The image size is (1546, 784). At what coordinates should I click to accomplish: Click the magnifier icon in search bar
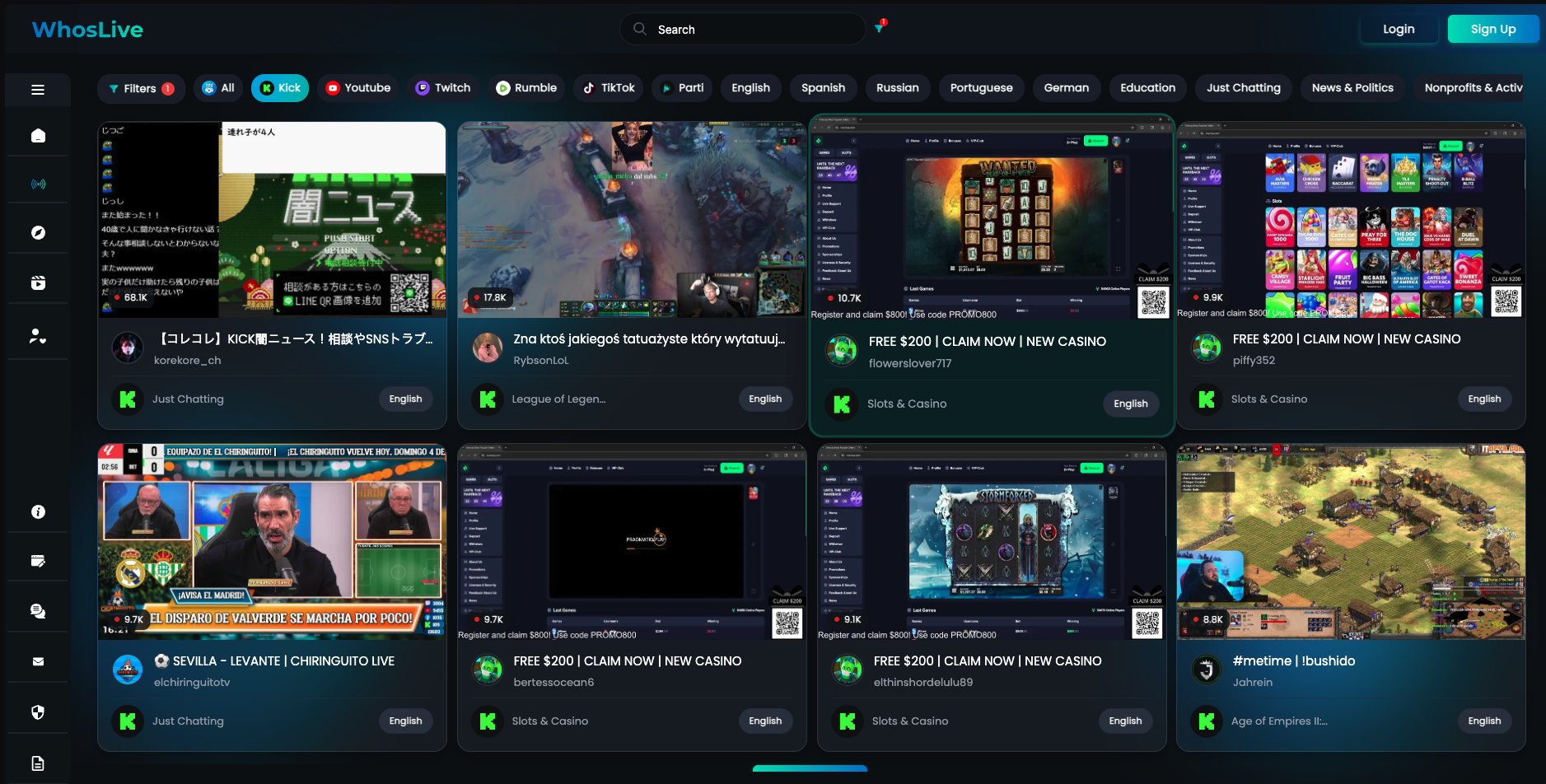point(639,29)
